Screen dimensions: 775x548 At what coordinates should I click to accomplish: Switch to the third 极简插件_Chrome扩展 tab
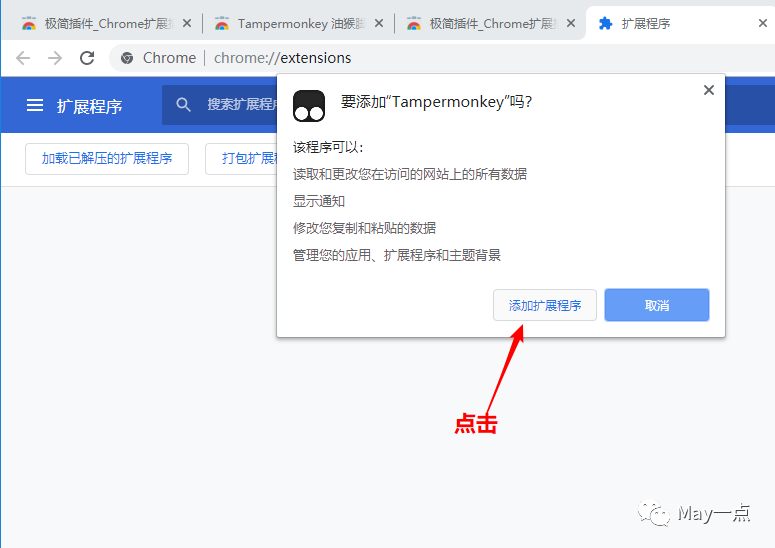coord(490,23)
